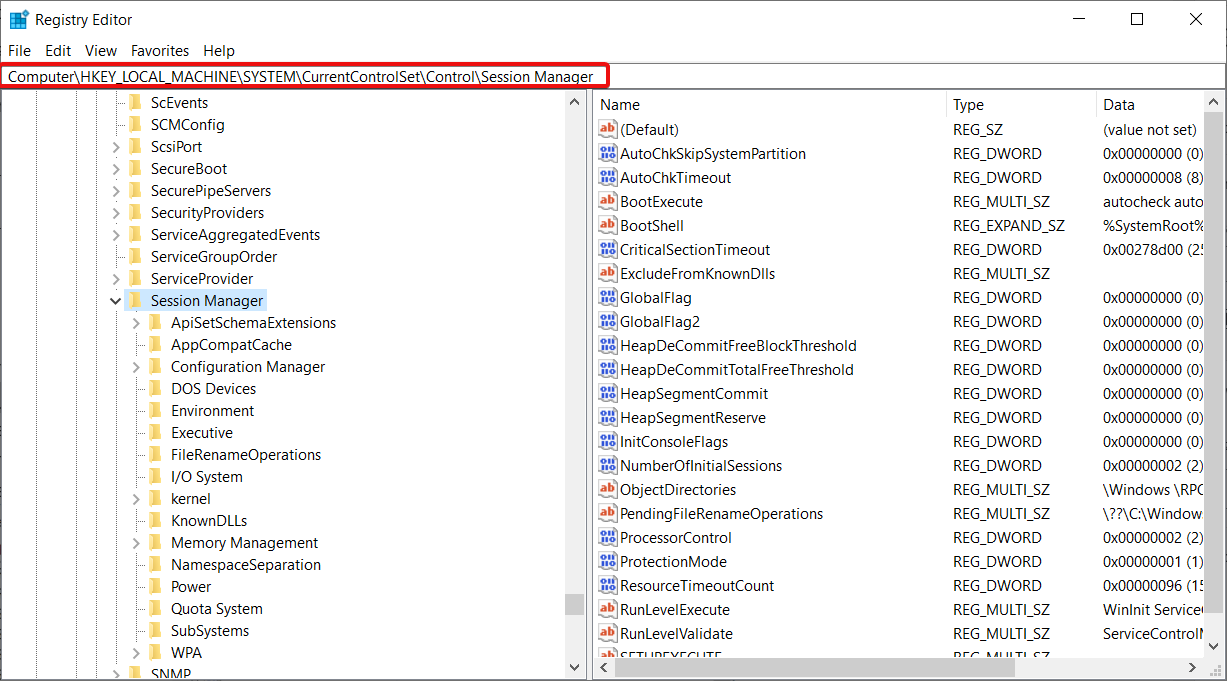This screenshot has height=681, width=1227.
Task: Click the SubSystems folder icon
Action: 155,630
